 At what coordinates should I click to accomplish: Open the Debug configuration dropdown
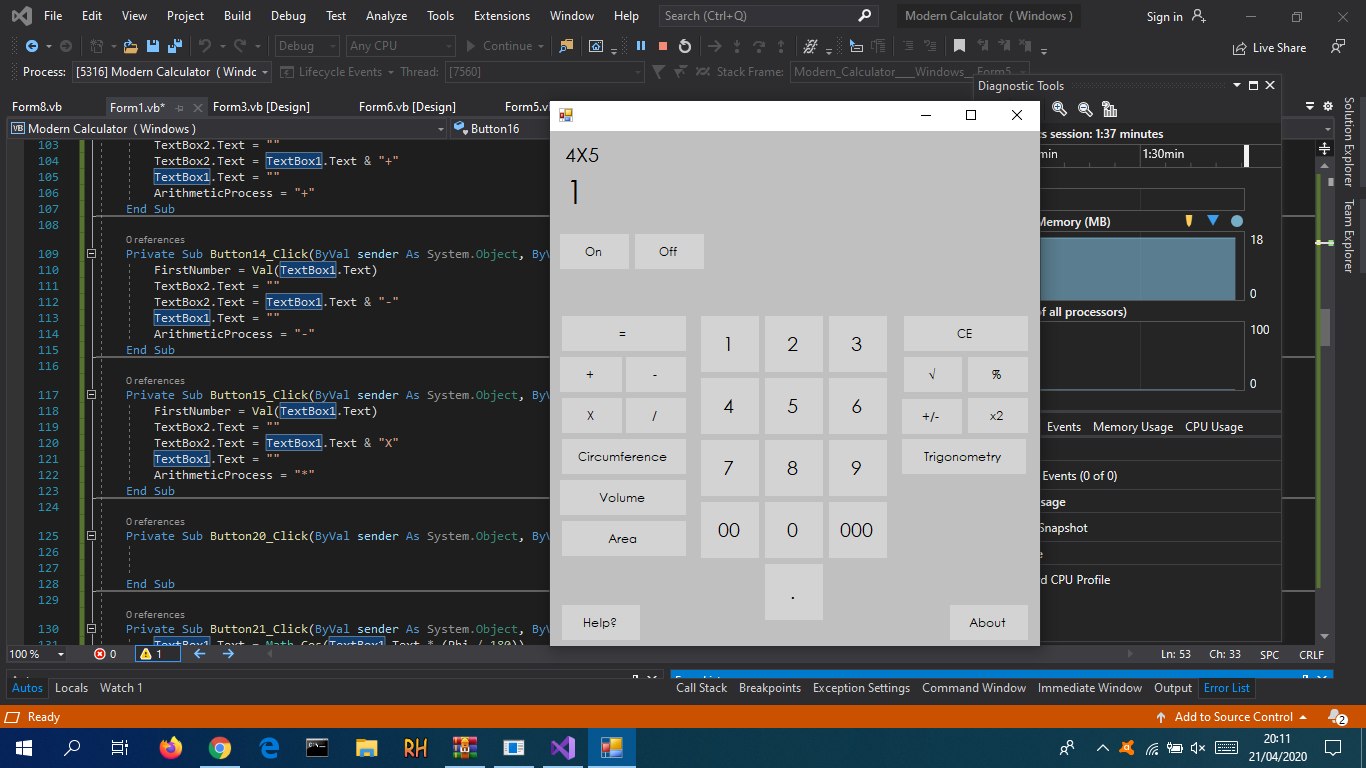306,46
